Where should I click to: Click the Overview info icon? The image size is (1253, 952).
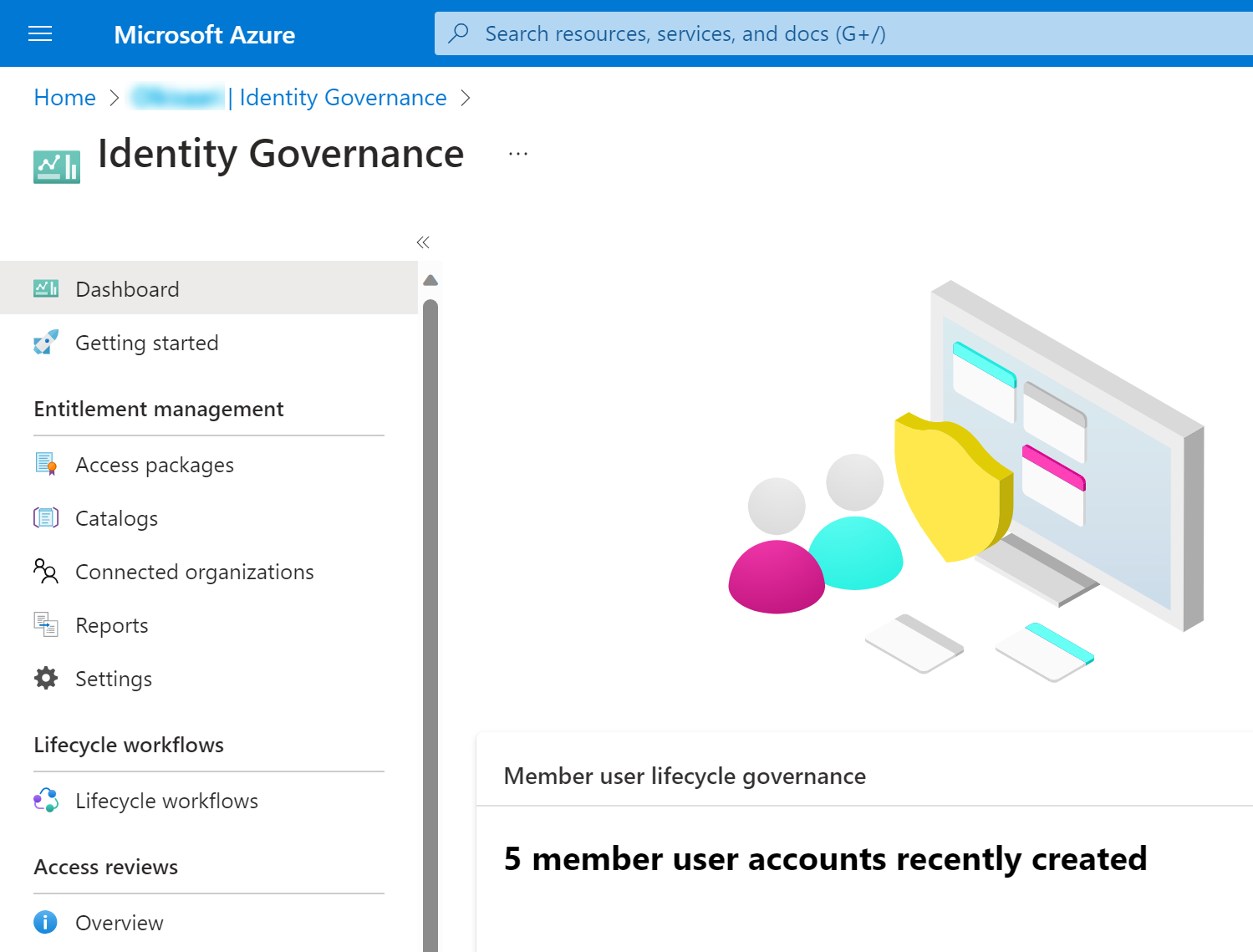point(46,922)
